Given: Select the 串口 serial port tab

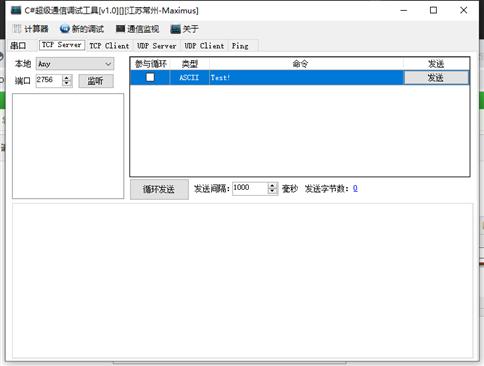Looking at the screenshot, I should [x=18, y=46].
